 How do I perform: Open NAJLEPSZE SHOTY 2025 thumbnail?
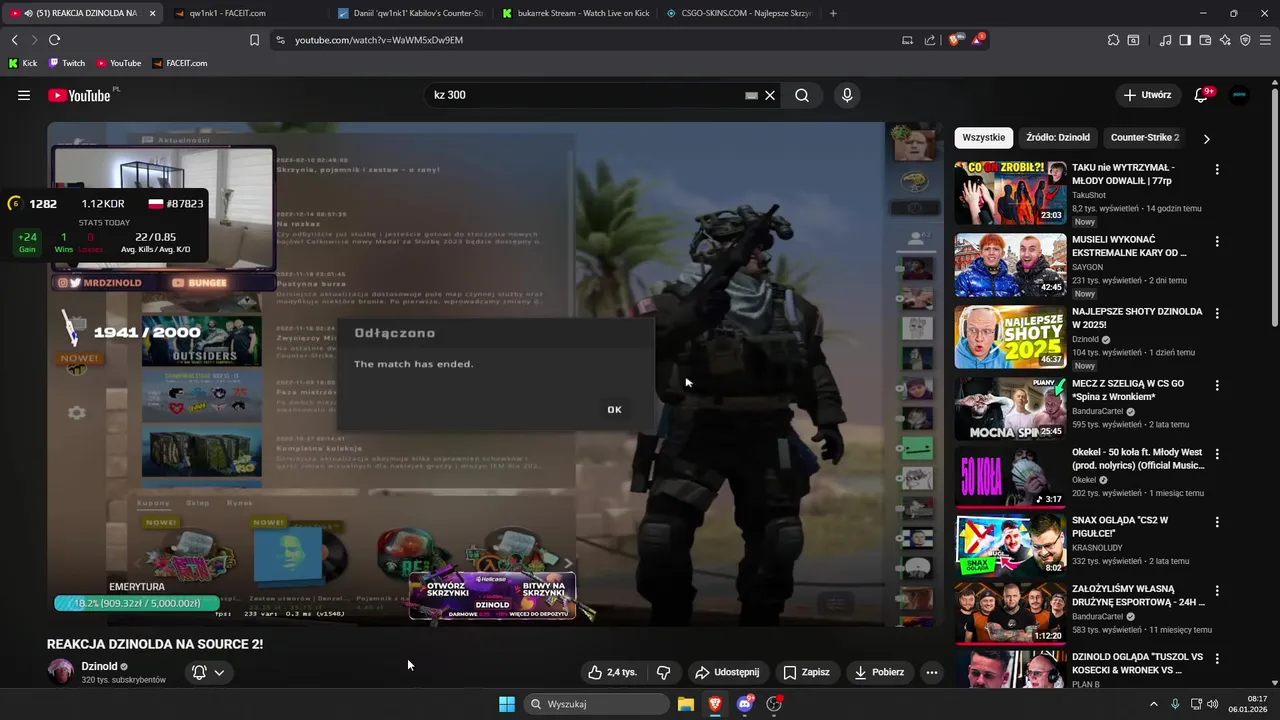(x=1010, y=337)
